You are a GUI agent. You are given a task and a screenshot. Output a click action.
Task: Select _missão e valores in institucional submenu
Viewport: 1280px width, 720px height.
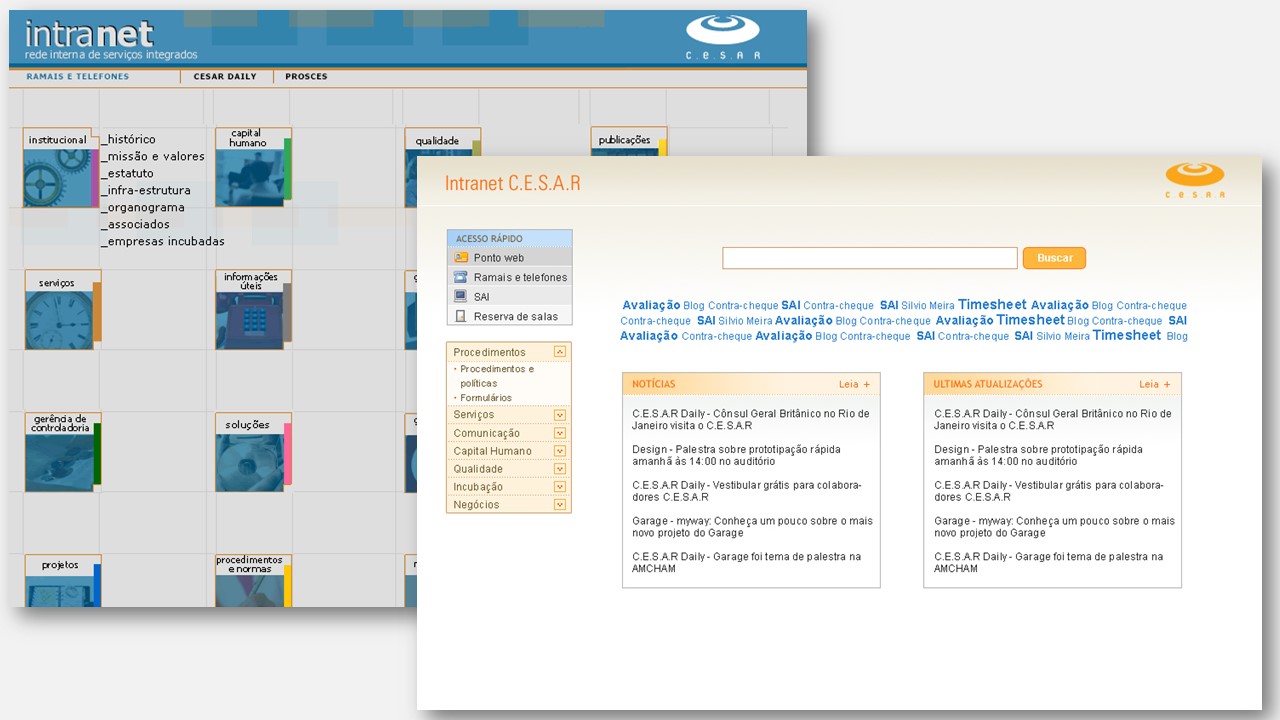coord(153,156)
